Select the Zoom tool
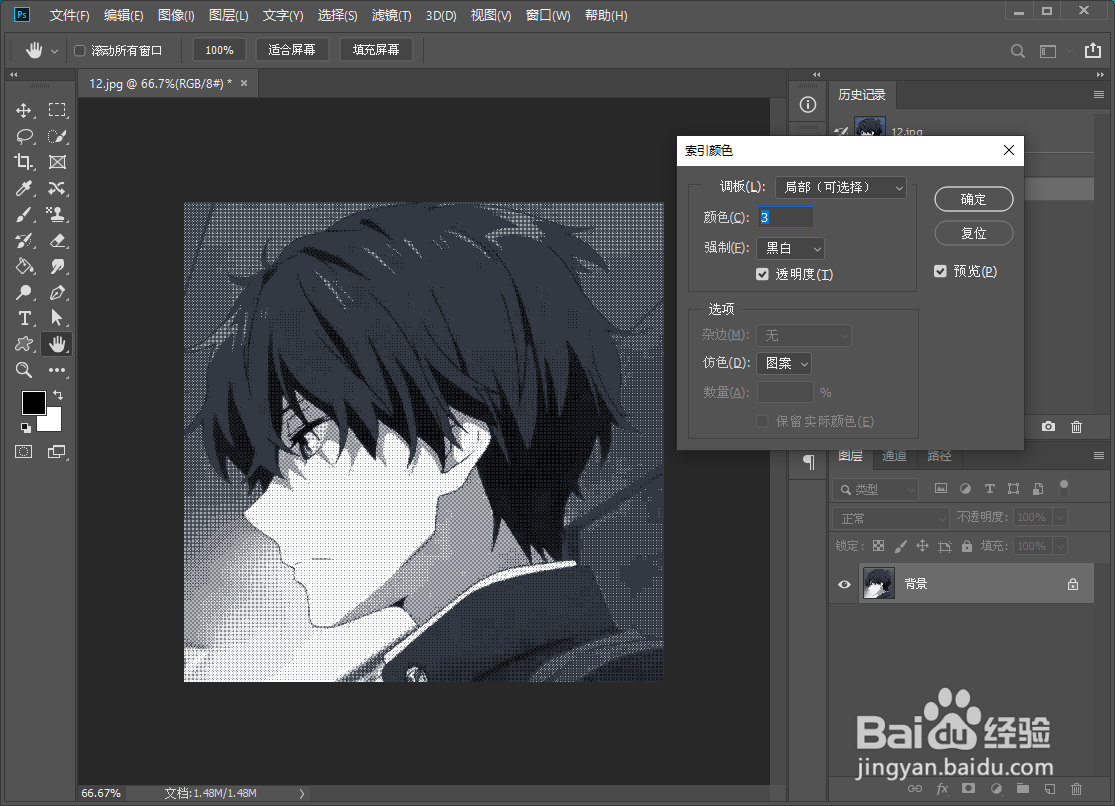 tap(24, 370)
